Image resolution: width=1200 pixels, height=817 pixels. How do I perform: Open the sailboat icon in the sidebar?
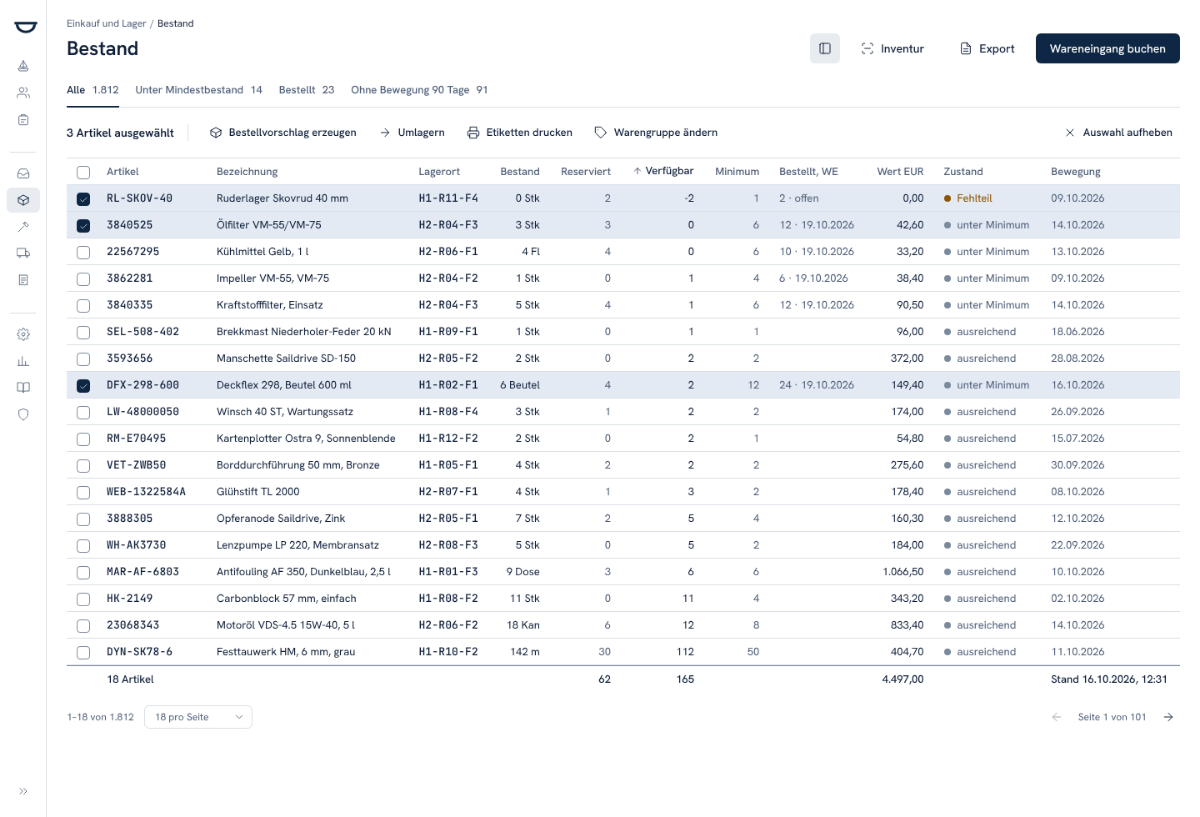click(23, 66)
